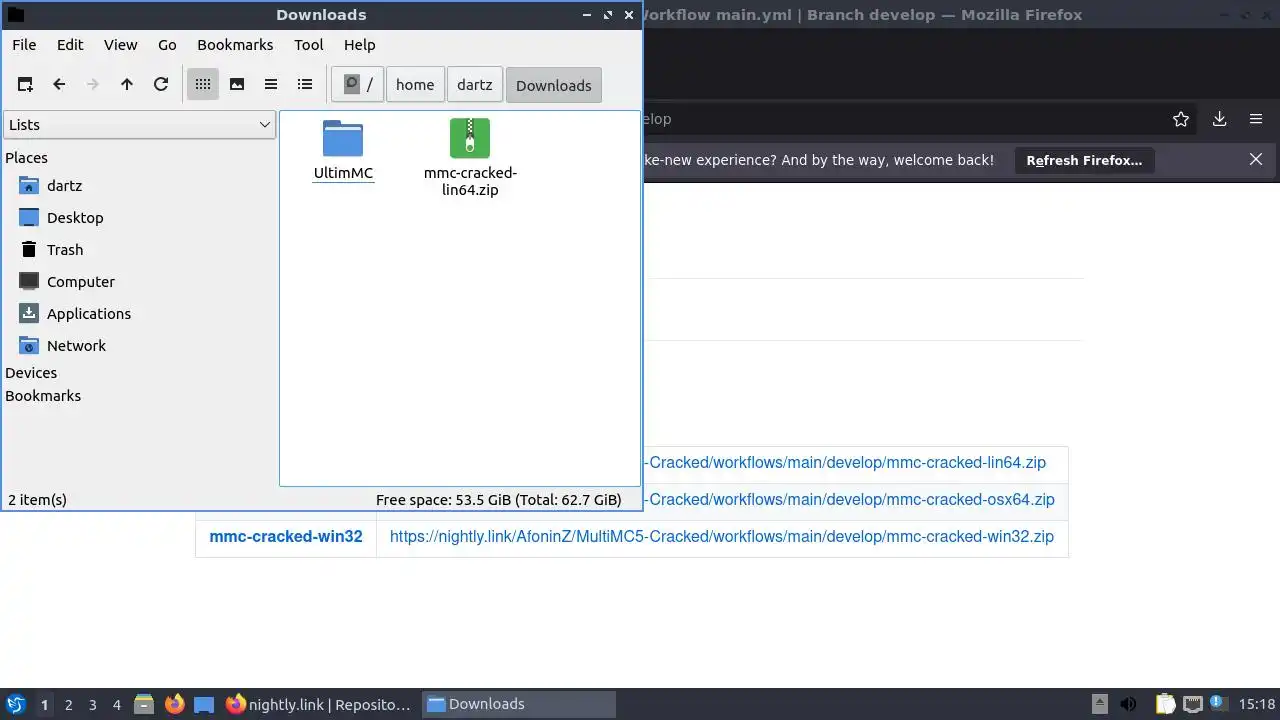The width and height of the screenshot is (1280, 720).
Task: Open the File menu
Action: click(x=24, y=45)
